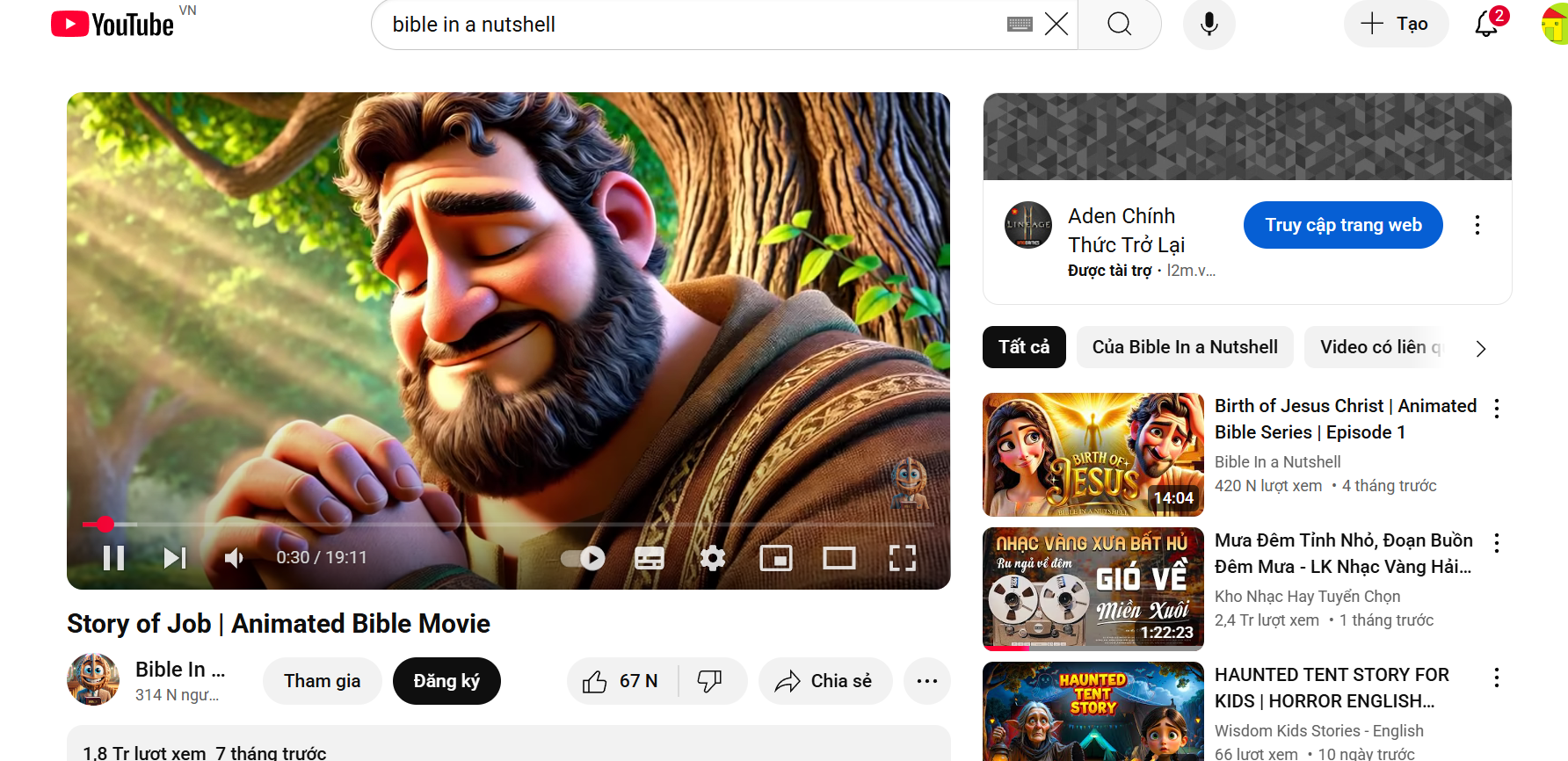Open Bible In a Nutshell channel name under Birth of Jesus

[x=1277, y=462]
